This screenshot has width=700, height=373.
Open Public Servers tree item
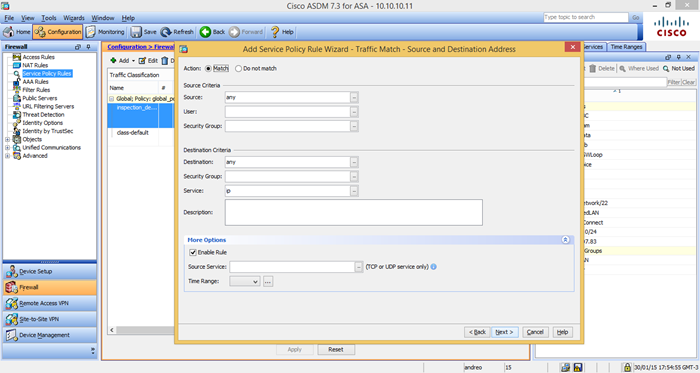click(40, 98)
